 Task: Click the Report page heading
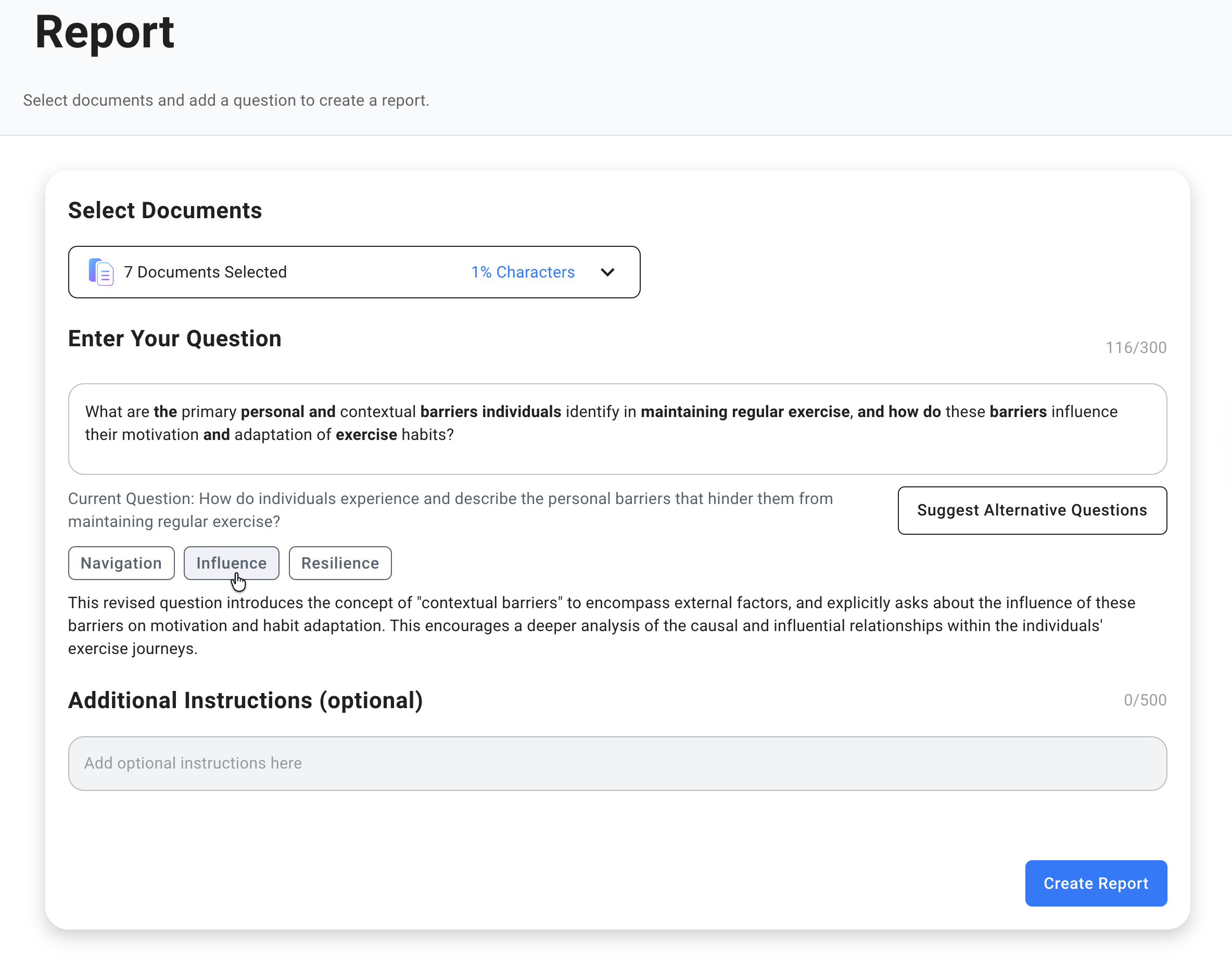(x=105, y=33)
